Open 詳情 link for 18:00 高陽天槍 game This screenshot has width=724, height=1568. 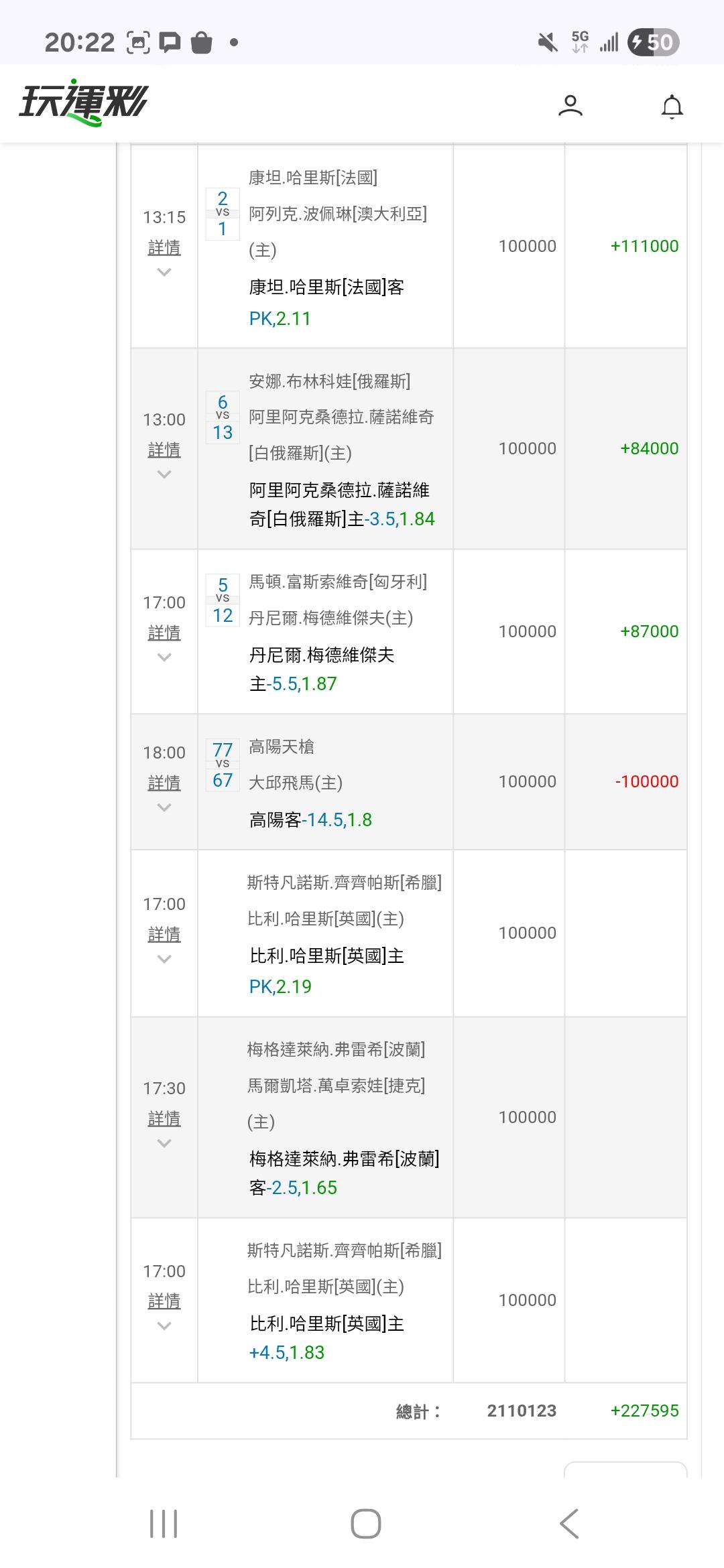[x=164, y=783]
